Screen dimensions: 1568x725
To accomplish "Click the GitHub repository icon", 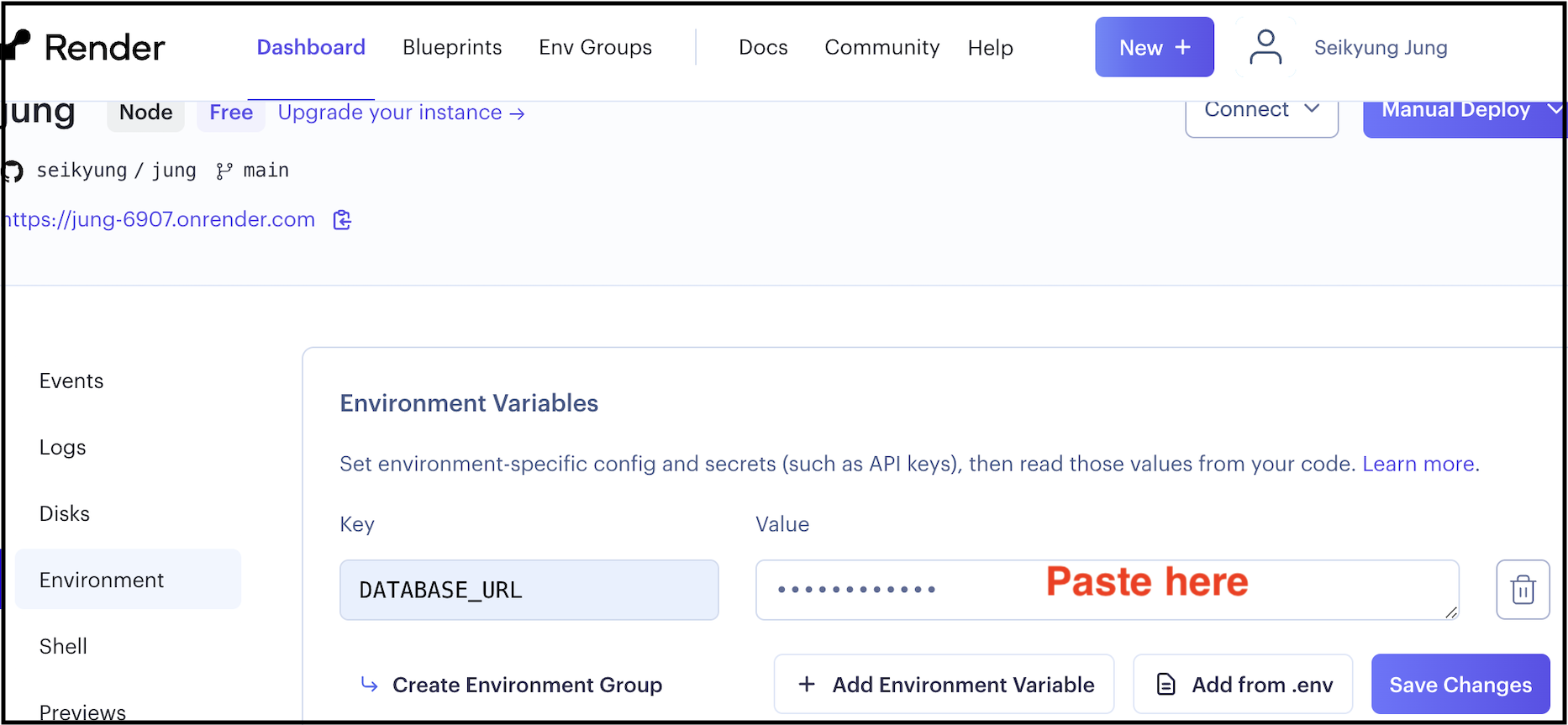I will point(13,171).
